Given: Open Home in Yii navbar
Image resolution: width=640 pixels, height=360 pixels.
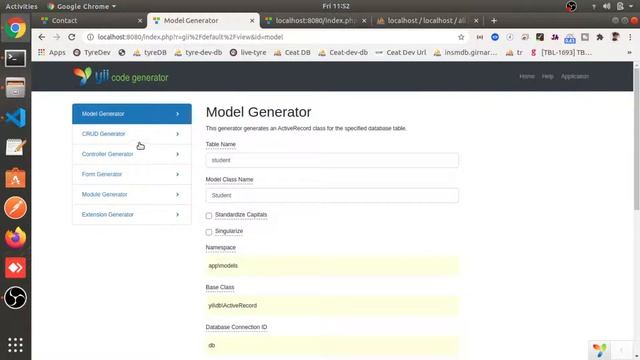Looking at the screenshot, I should point(527,76).
